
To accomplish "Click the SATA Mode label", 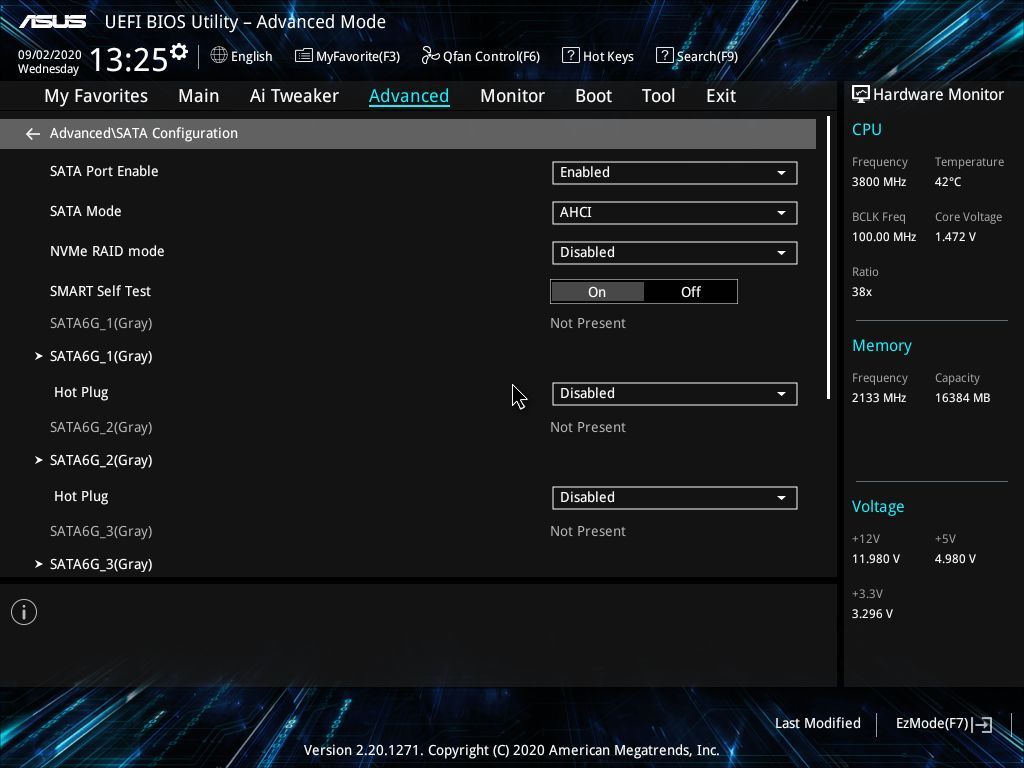I will (86, 212).
